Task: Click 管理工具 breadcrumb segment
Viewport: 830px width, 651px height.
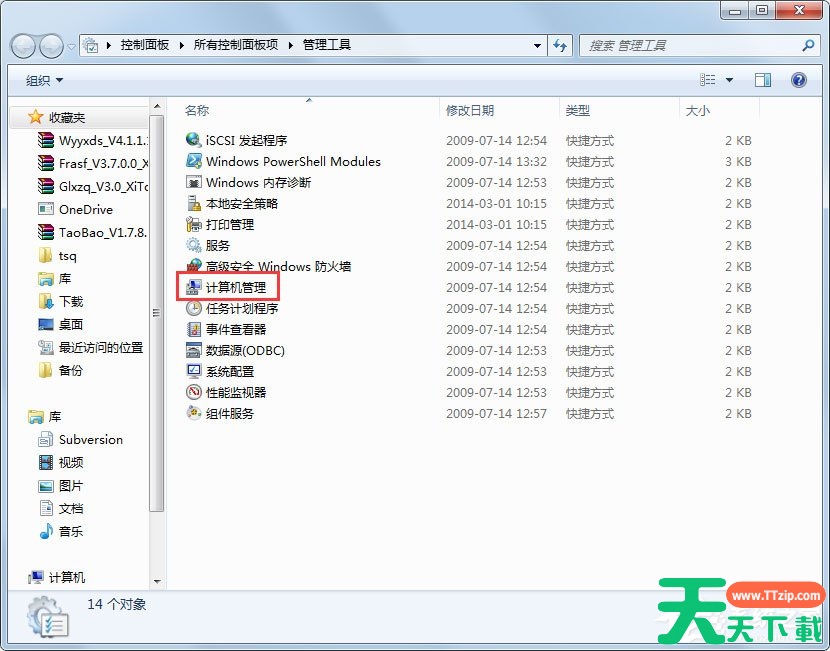Action: [x=327, y=45]
